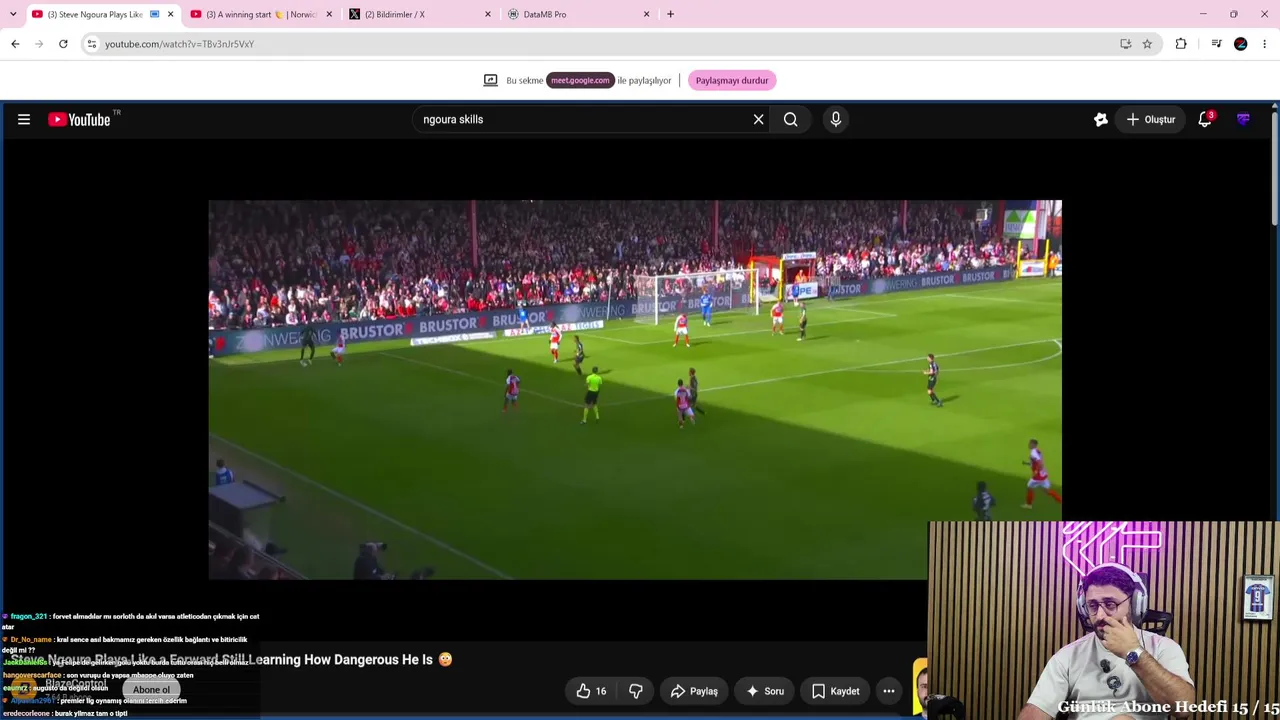Reload the current page
The height and width of the screenshot is (720, 1280).
[x=63, y=44]
